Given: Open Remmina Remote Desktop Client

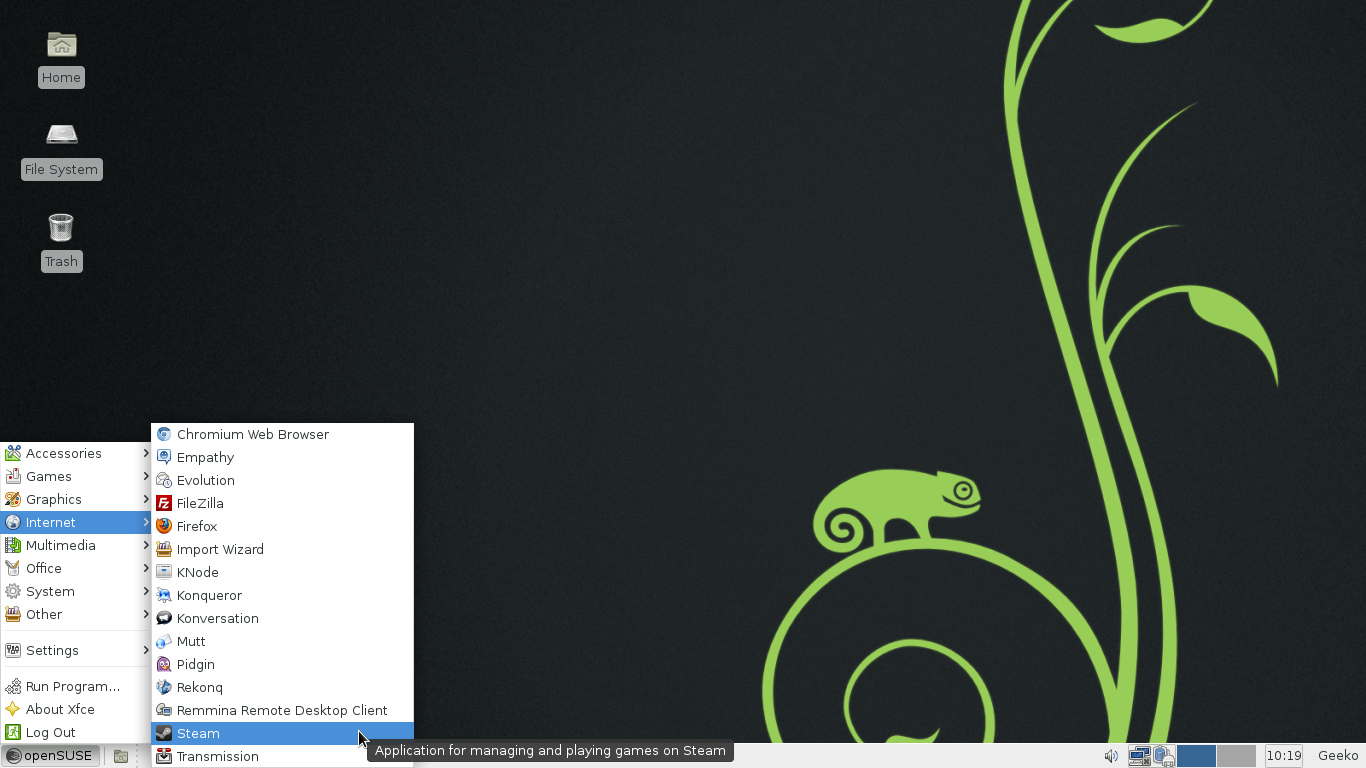Looking at the screenshot, I should tap(282, 710).
